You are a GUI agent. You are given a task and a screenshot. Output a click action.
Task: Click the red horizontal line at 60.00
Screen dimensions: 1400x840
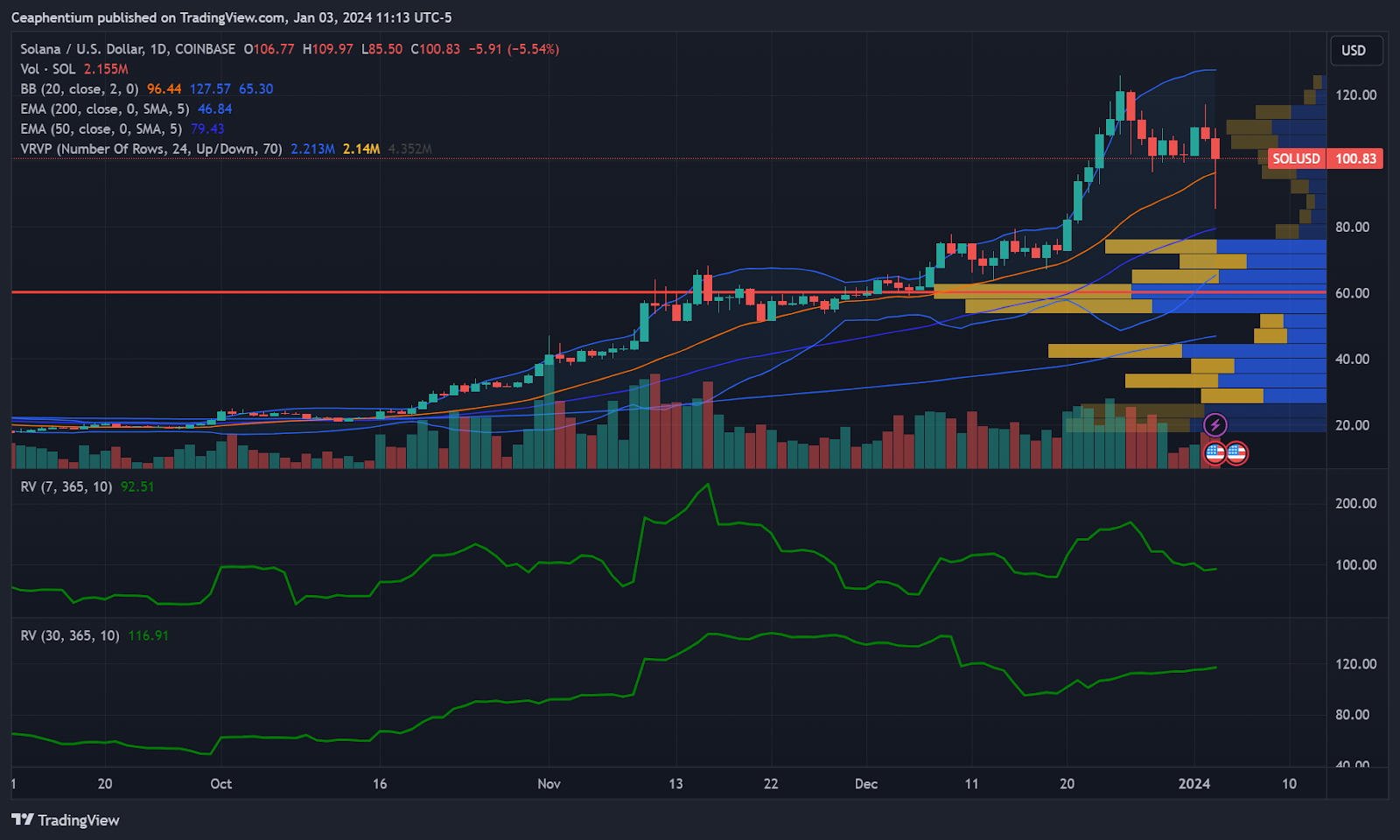point(350,292)
